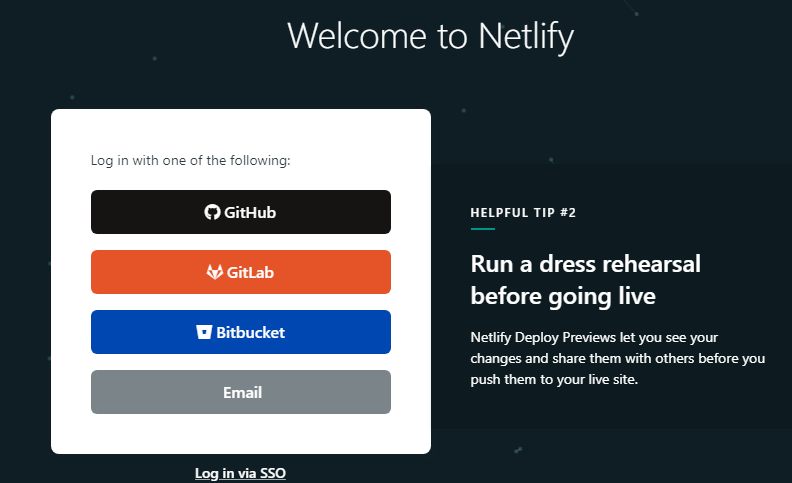Click empty white space below the Email button
Viewport: 792px width, 483px height.
point(241,433)
